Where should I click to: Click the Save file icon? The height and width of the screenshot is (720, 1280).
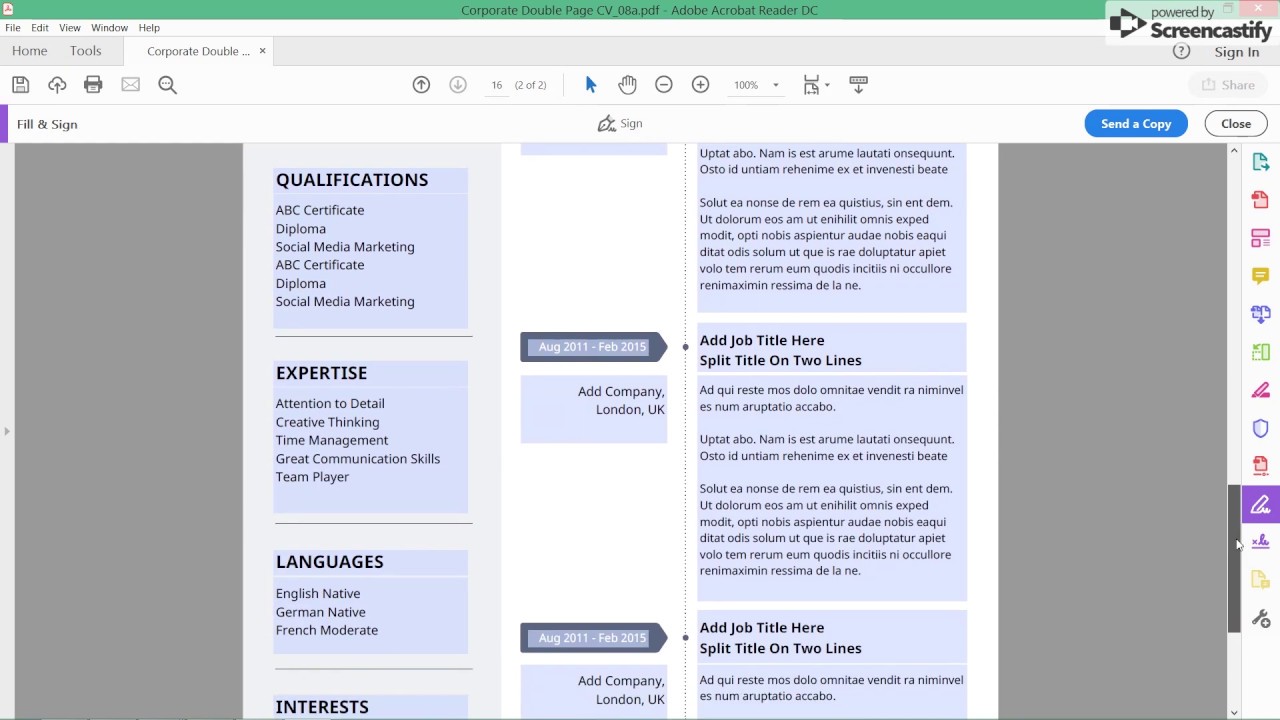[20, 85]
